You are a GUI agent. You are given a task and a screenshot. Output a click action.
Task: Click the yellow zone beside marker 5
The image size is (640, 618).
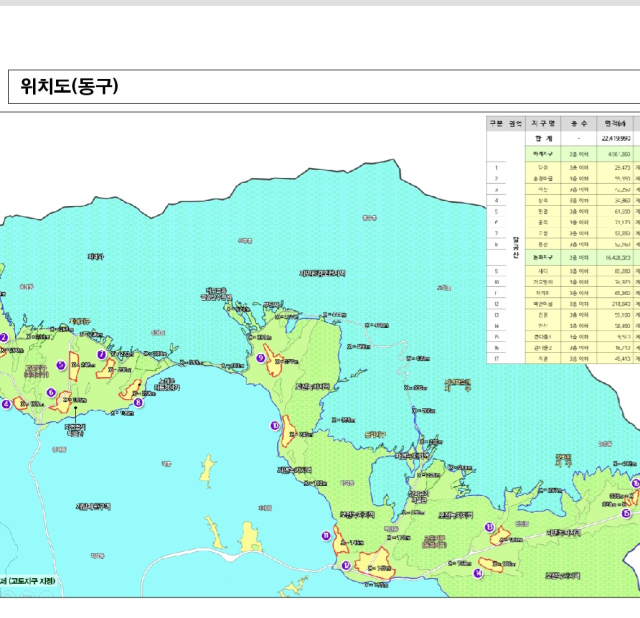pyautogui.click(x=73, y=366)
